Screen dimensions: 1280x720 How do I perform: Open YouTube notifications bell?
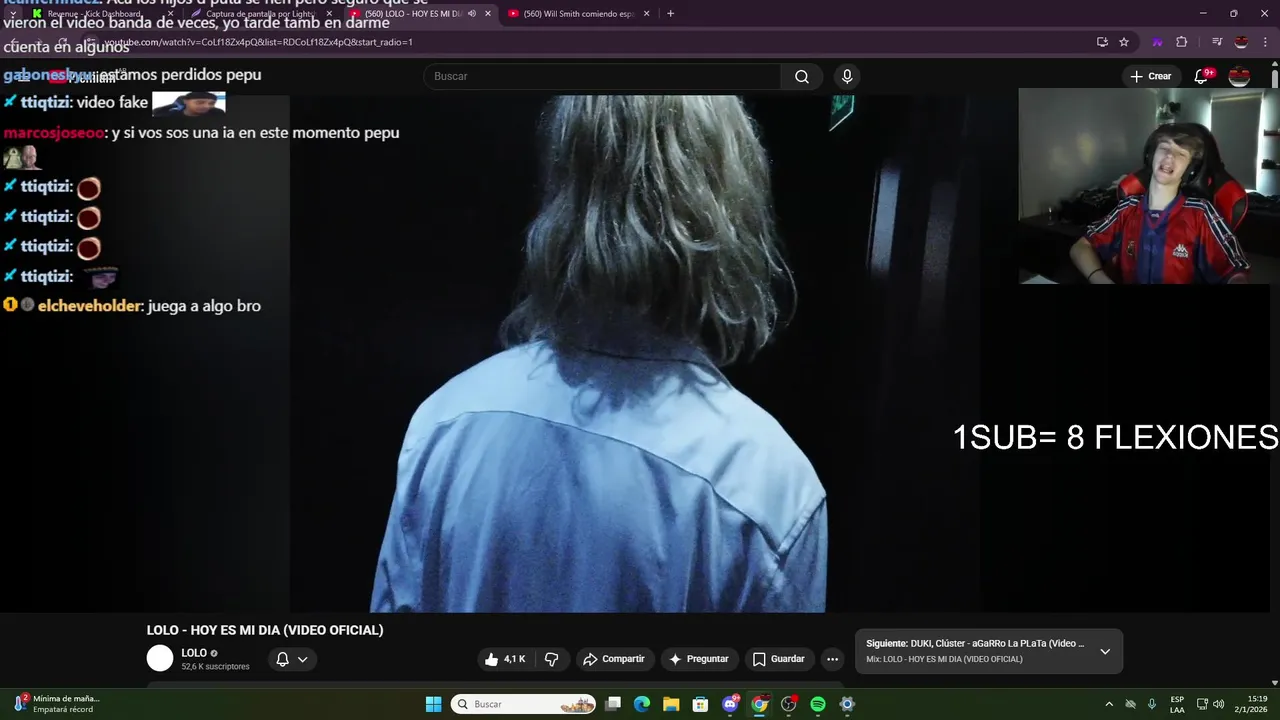click(x=1202, y=76)
